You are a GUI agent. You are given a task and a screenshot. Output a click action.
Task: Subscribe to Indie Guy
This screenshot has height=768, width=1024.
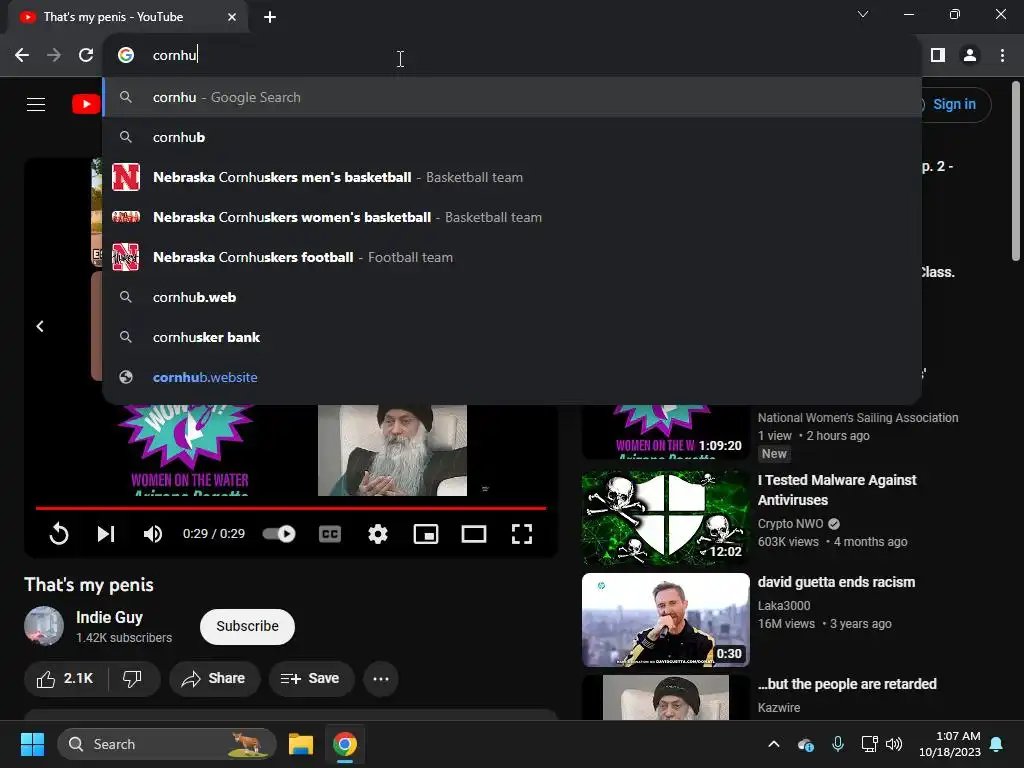coord(247,626)
